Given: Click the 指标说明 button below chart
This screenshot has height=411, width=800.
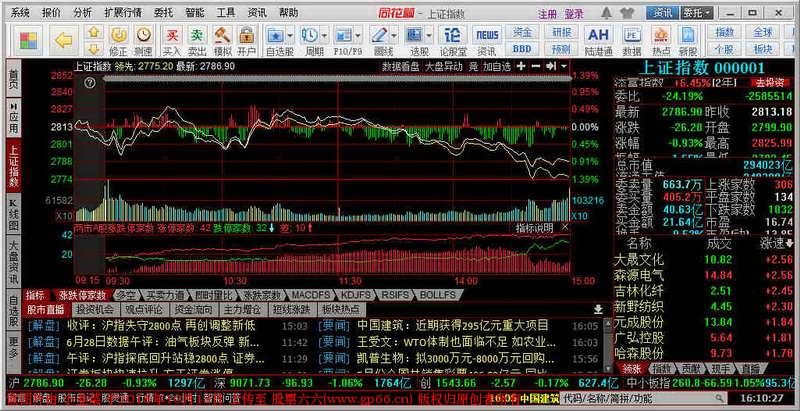Looking at the screenshot, I should click(533, 229).
